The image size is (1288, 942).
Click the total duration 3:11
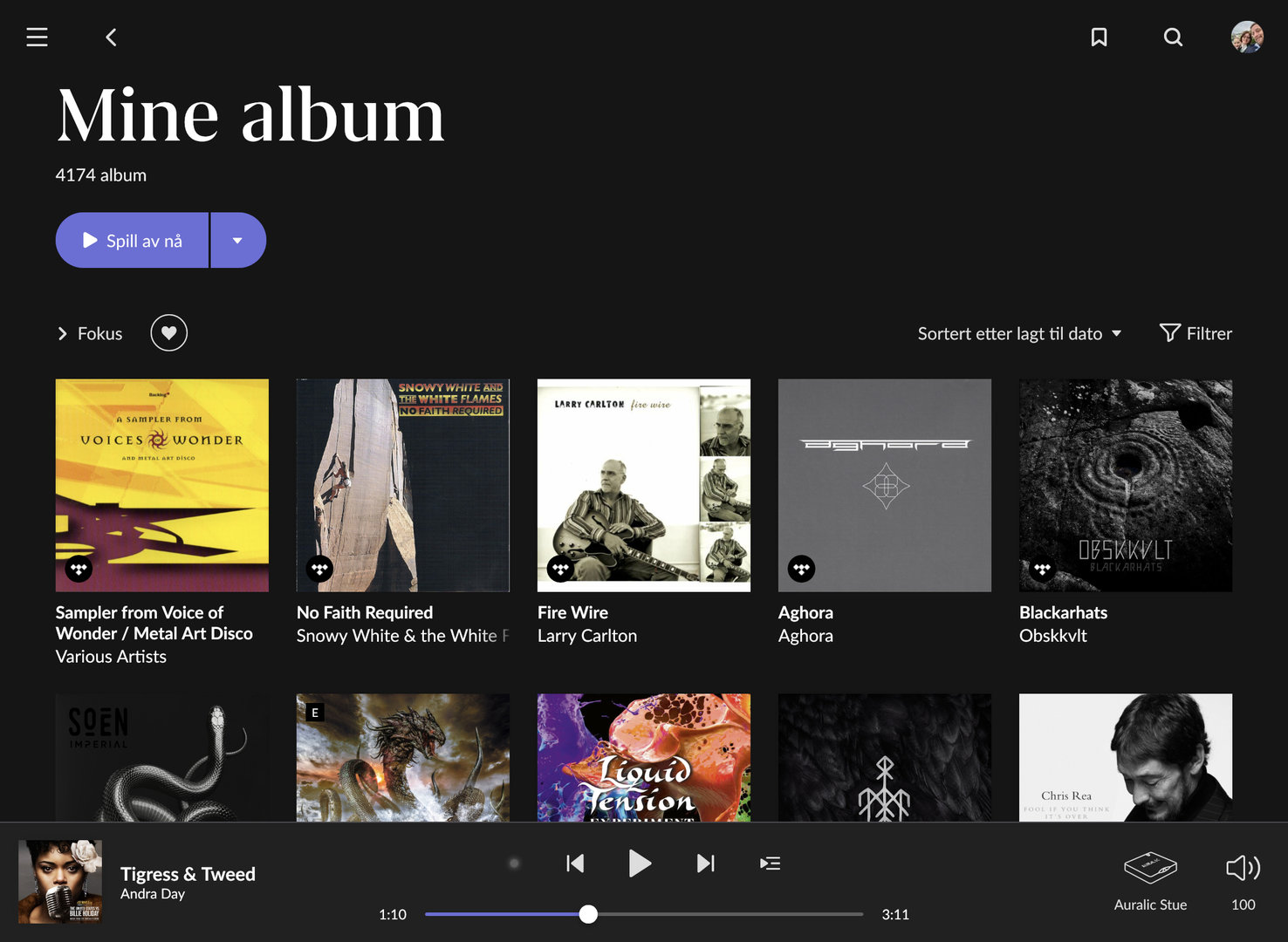(895, 914)
